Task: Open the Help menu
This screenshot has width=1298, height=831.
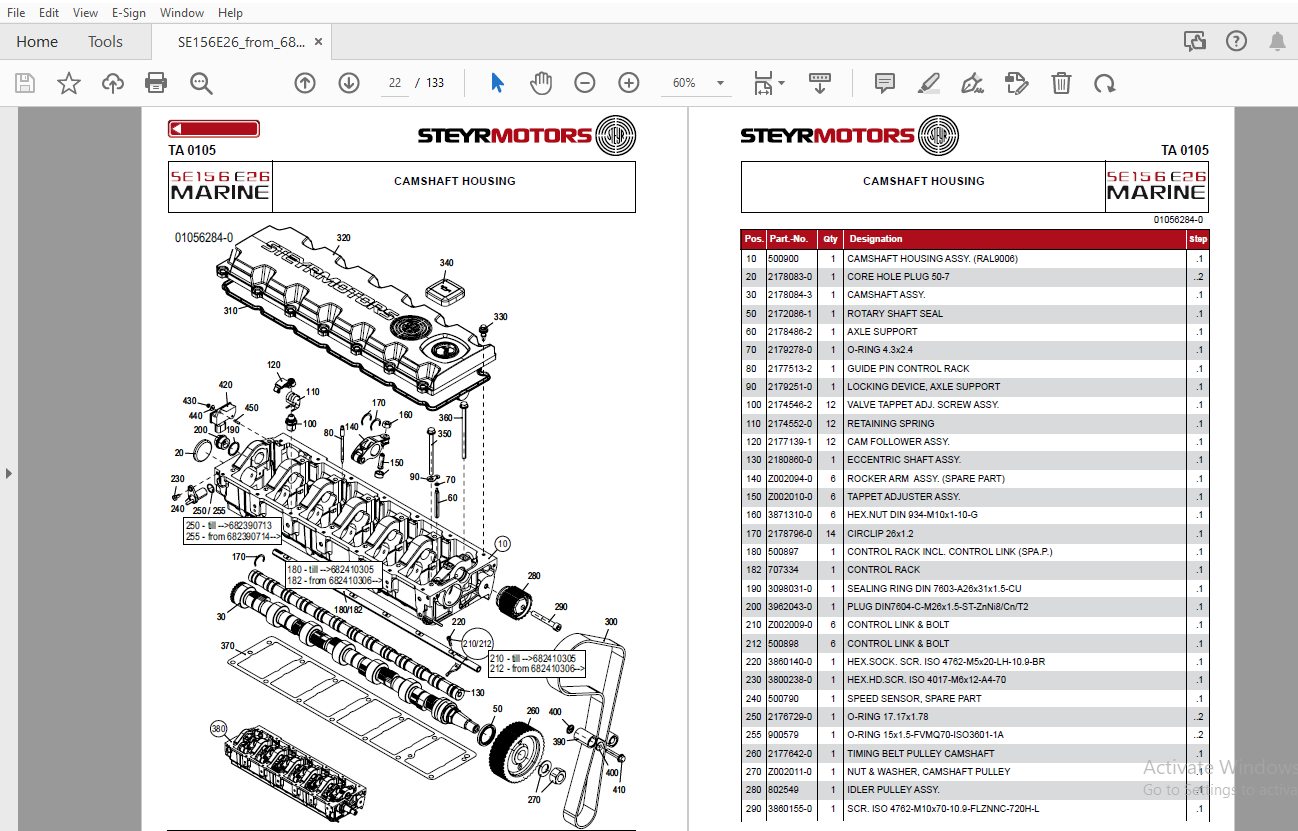Action: (230, 13)
